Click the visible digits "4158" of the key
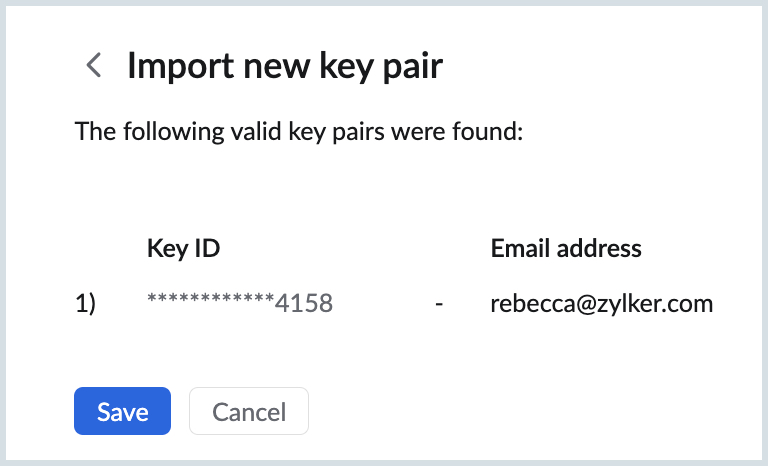This screenshot has height=466, width=768. pos(304,304)
